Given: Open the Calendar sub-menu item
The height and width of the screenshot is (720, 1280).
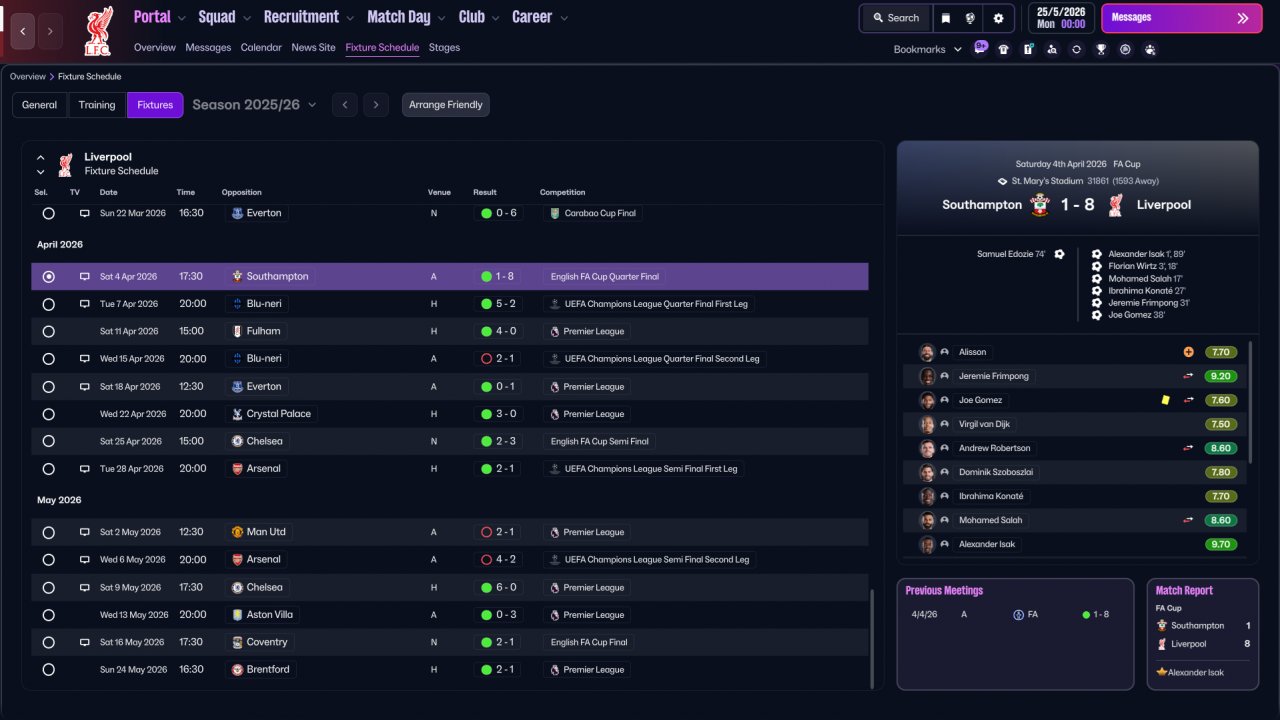Looking at the screenshot, I should 261,47.
